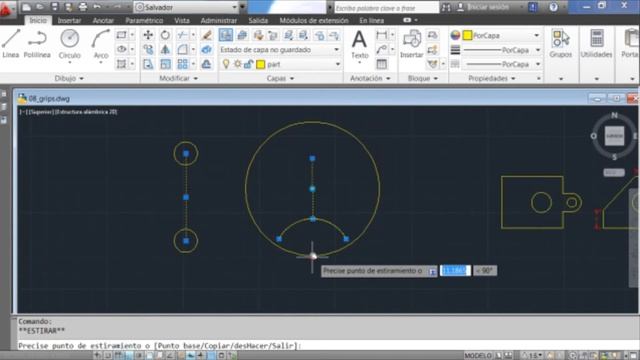640x360 pixels.
Task: Click the command line prompt input
Action: pyautogui.click(x=327, y=346)
